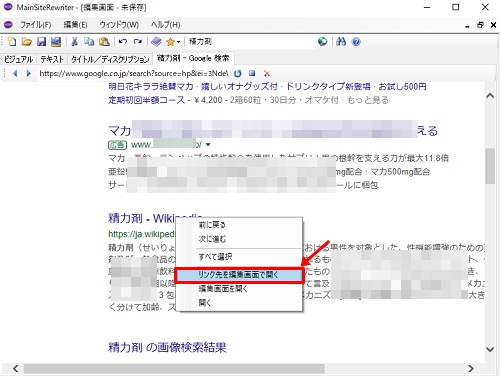Screen dimensions: 500x376
Task: Click the New document toolbar icon
Action: pyautogui.click(x=12, y=42)
